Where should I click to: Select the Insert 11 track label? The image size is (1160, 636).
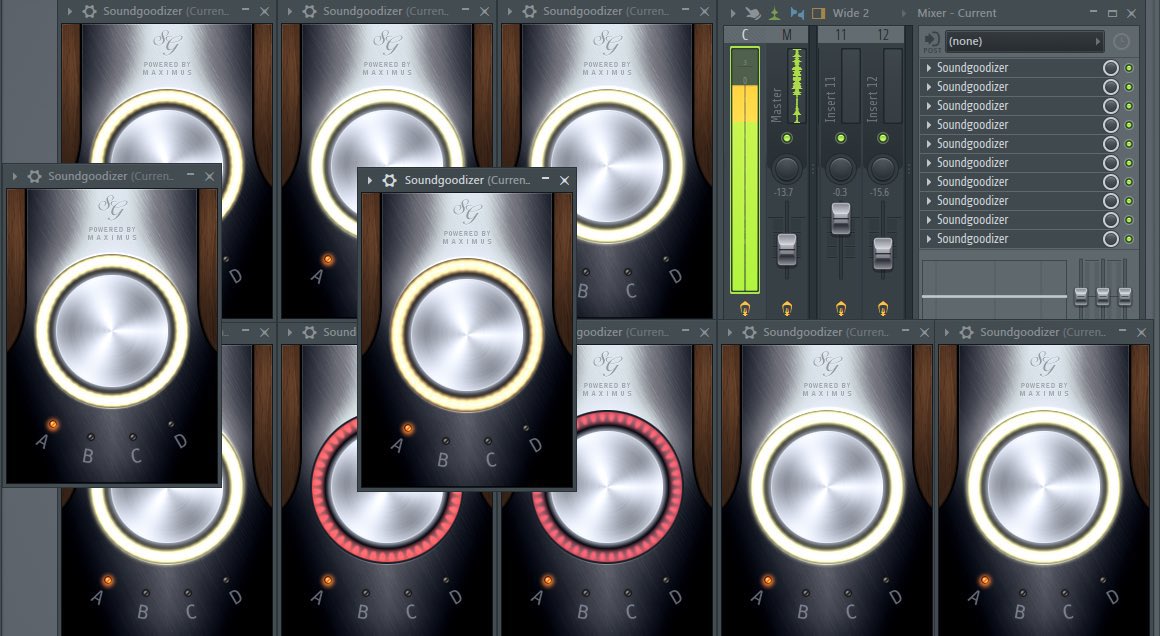[x=830, y=98]
